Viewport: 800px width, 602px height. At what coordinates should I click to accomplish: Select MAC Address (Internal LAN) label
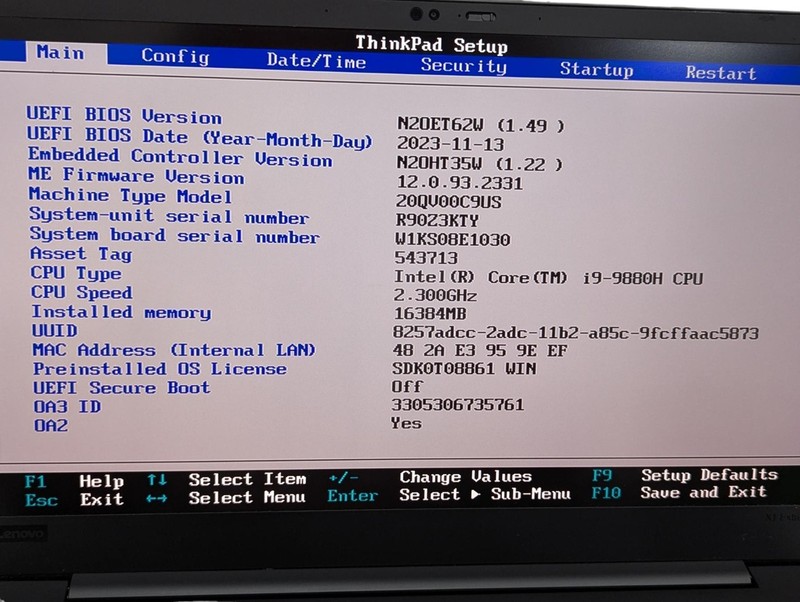pos(174,350)
